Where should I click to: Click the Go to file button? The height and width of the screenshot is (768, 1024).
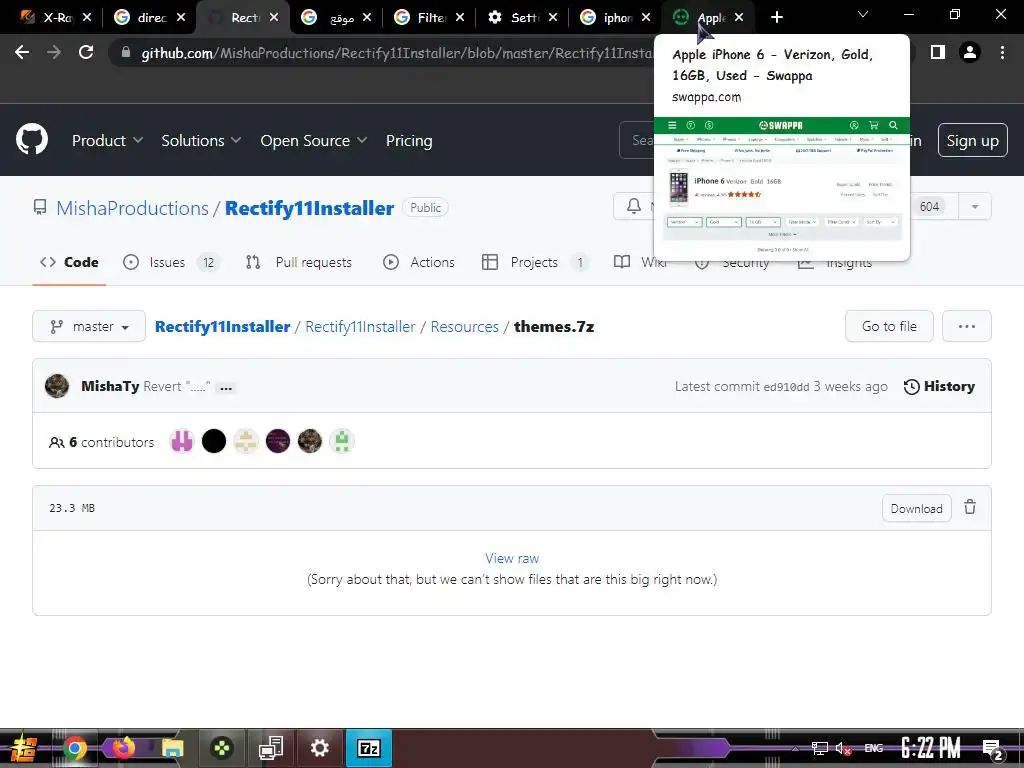(x=889, y=326)
